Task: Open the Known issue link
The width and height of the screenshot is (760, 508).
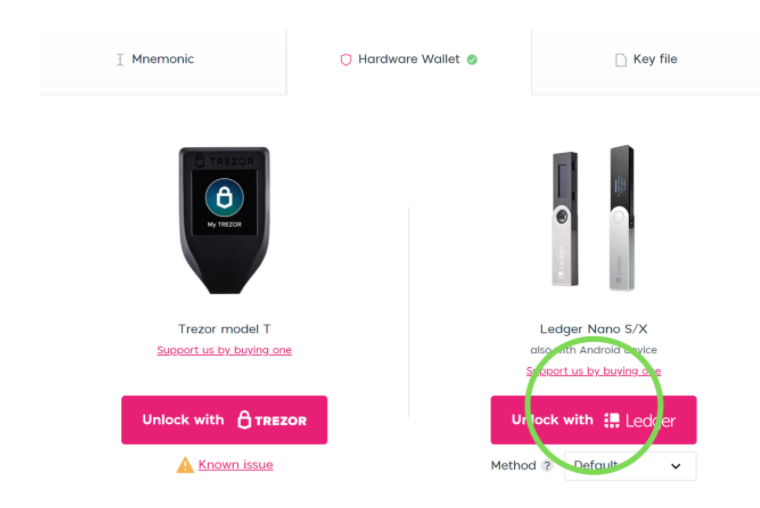Action: (x=235, y=465)
